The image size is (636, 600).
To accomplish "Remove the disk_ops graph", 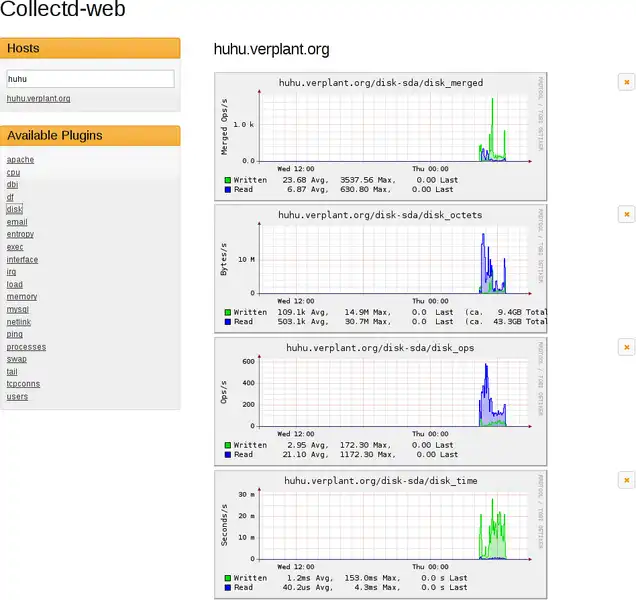I will tap(626, 347).
